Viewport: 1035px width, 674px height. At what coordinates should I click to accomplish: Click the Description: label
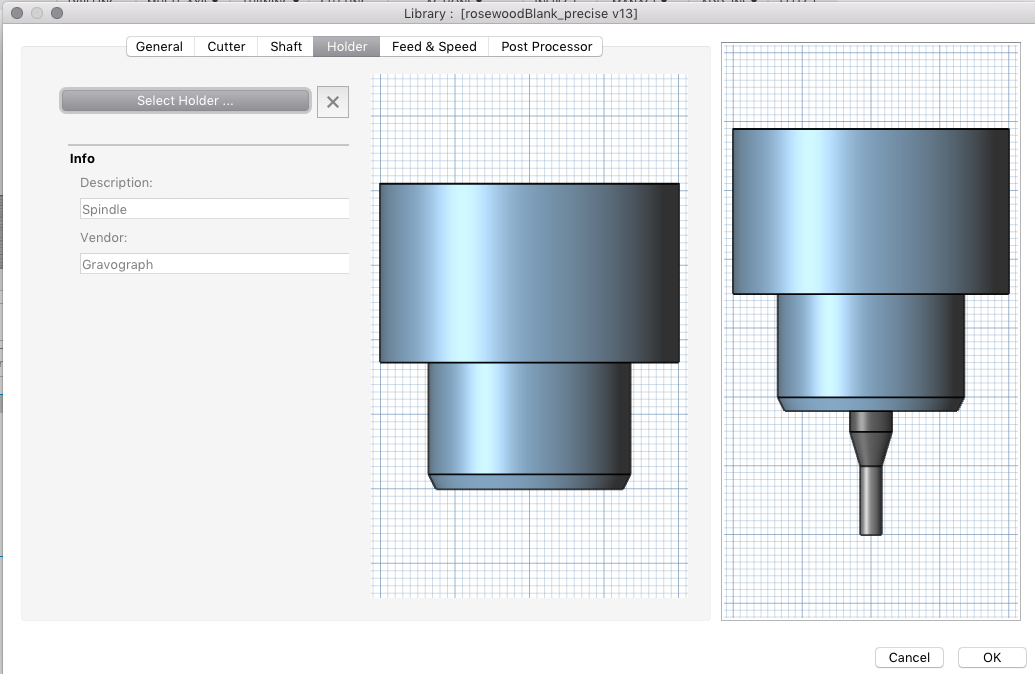(x=116, y=183)
